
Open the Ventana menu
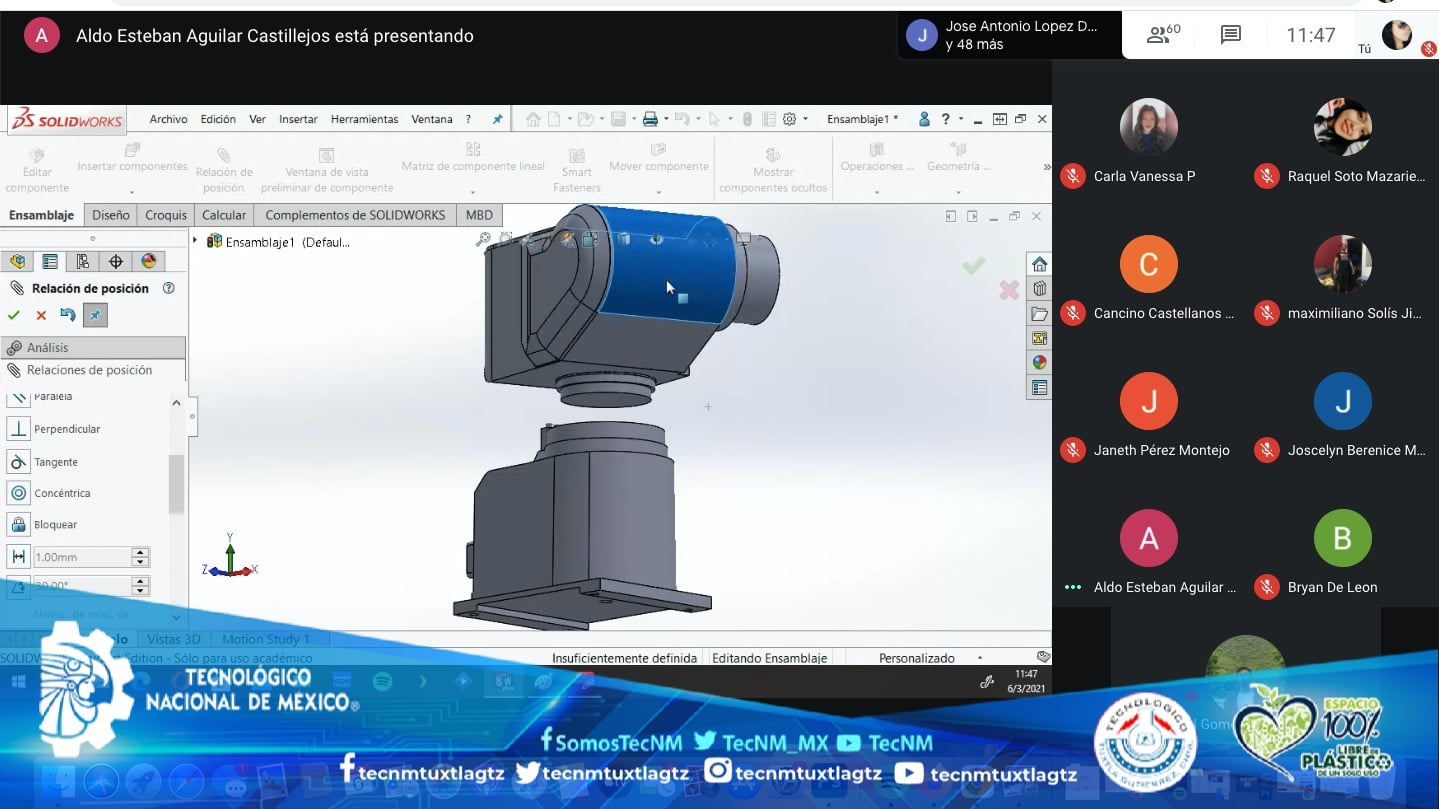tap(432, 119)
